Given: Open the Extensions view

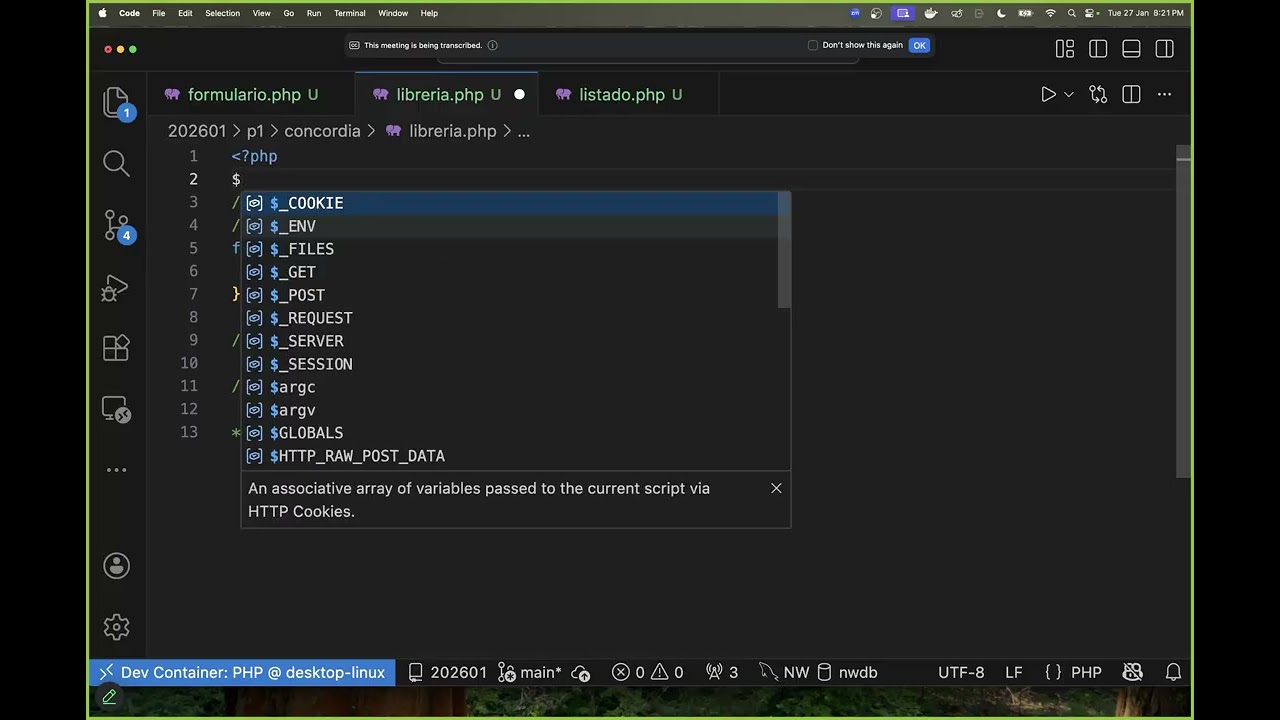Looking at the screenshot, I should coord(116,348).
